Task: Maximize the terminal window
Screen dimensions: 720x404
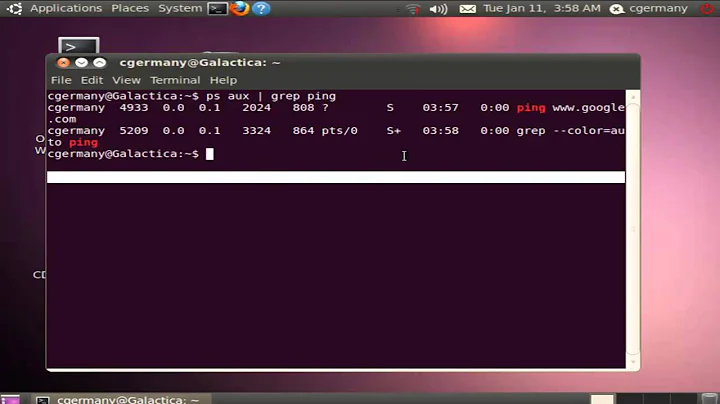Action: [100, 62]
